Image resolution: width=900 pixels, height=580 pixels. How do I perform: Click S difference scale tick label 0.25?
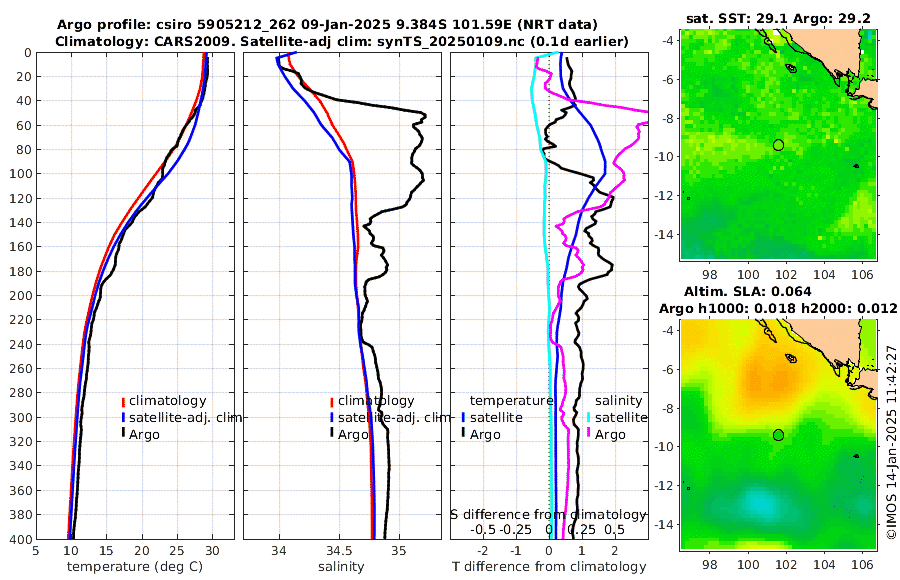coord(582,529)
